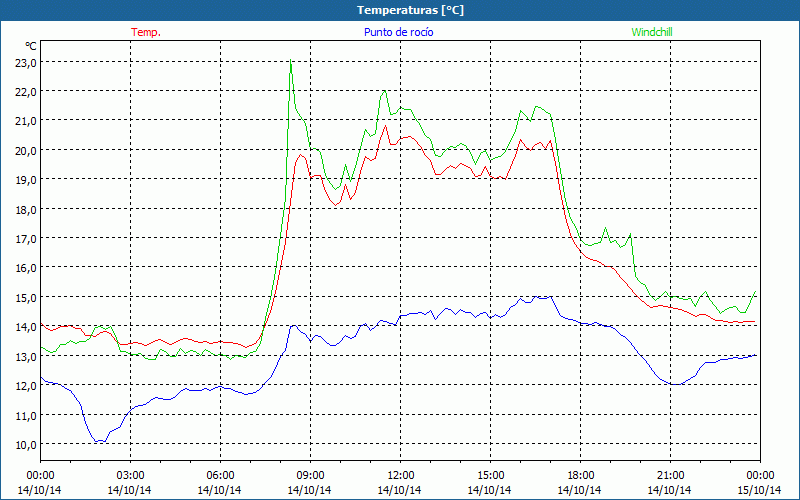The width and height of the screenshot is (800, 500).
Task: Select the 21,0 y-axis value
Action: [27, 121]
